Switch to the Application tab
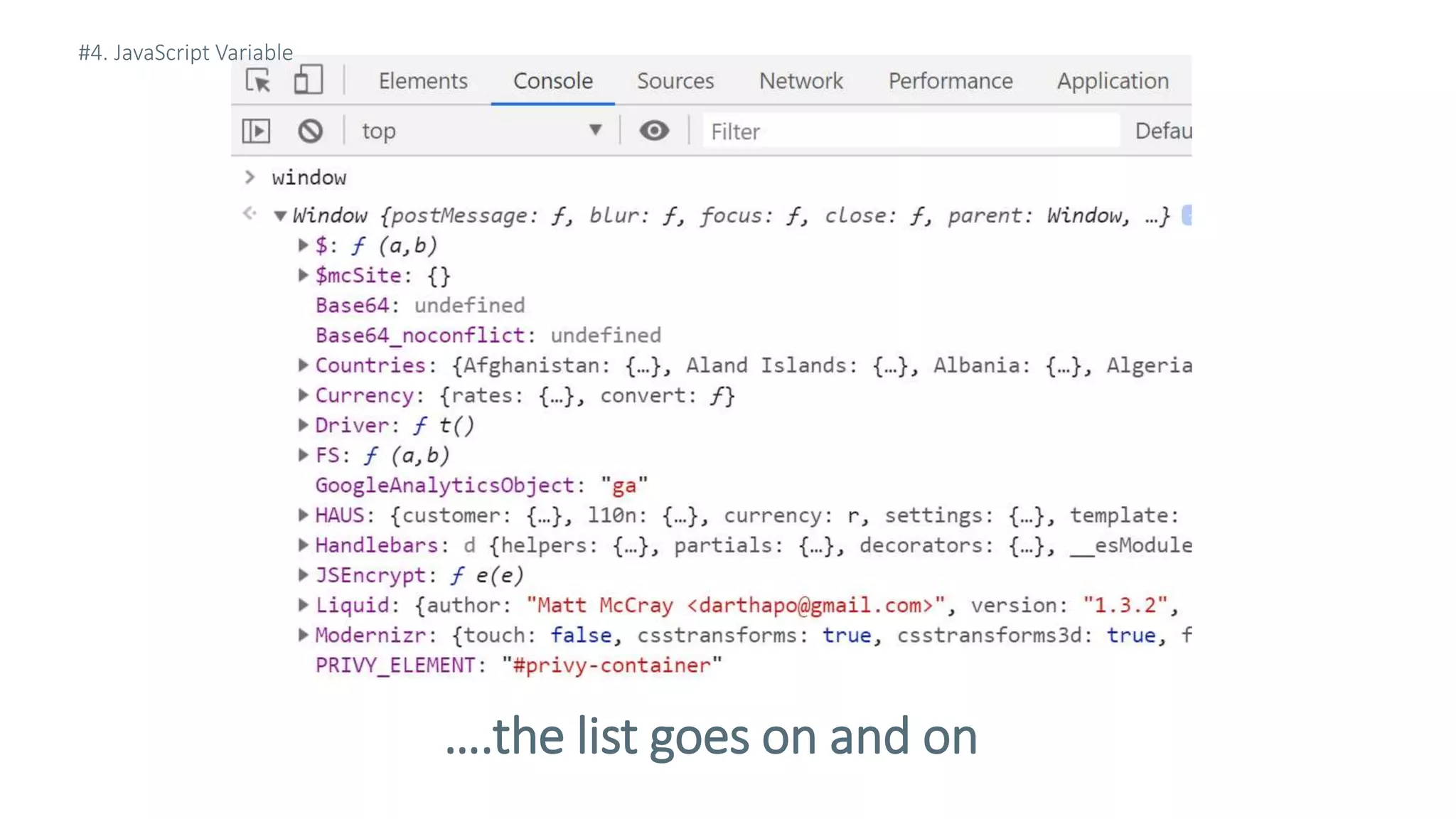 point(1113,81)
